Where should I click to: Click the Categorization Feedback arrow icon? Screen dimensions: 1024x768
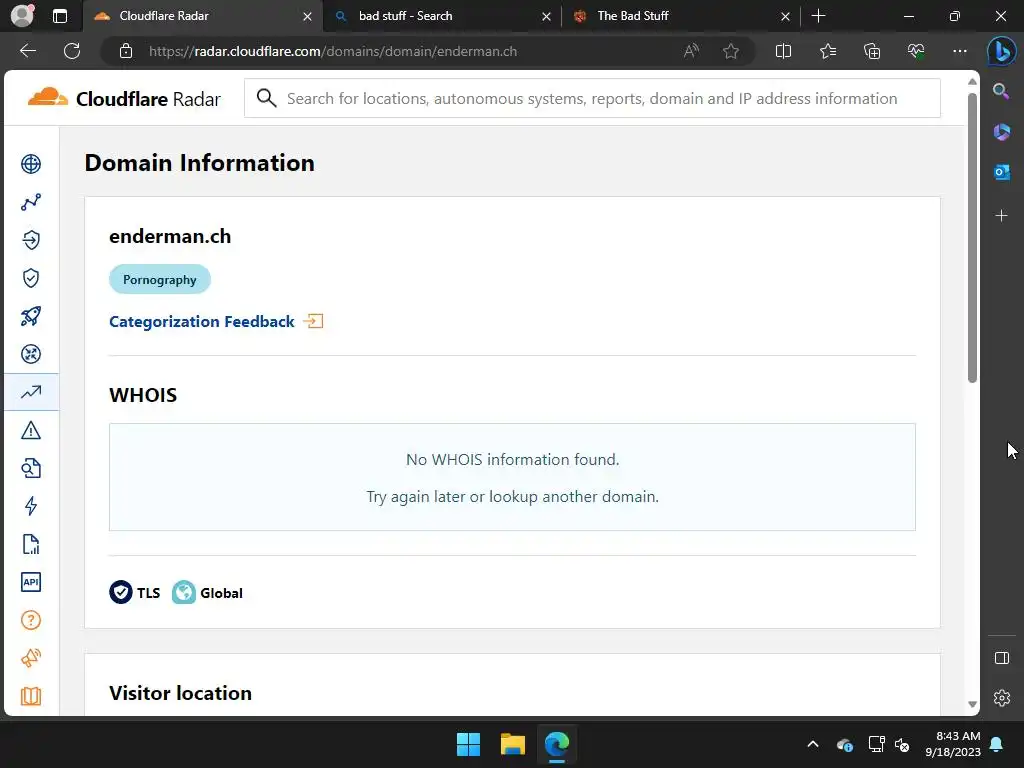(313, 321)
